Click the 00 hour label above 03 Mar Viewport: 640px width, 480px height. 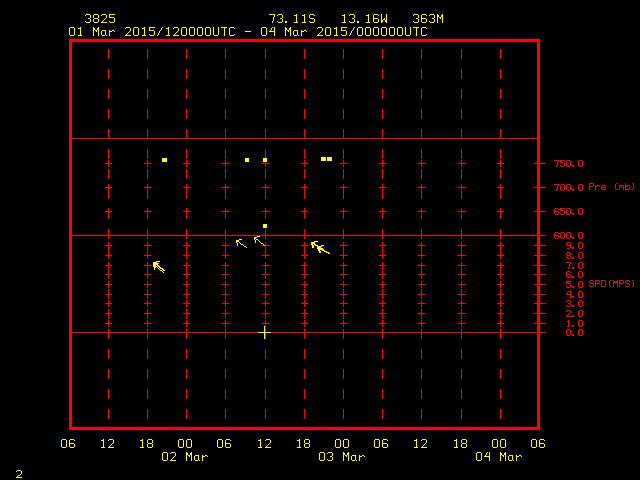tap(342, 444)
